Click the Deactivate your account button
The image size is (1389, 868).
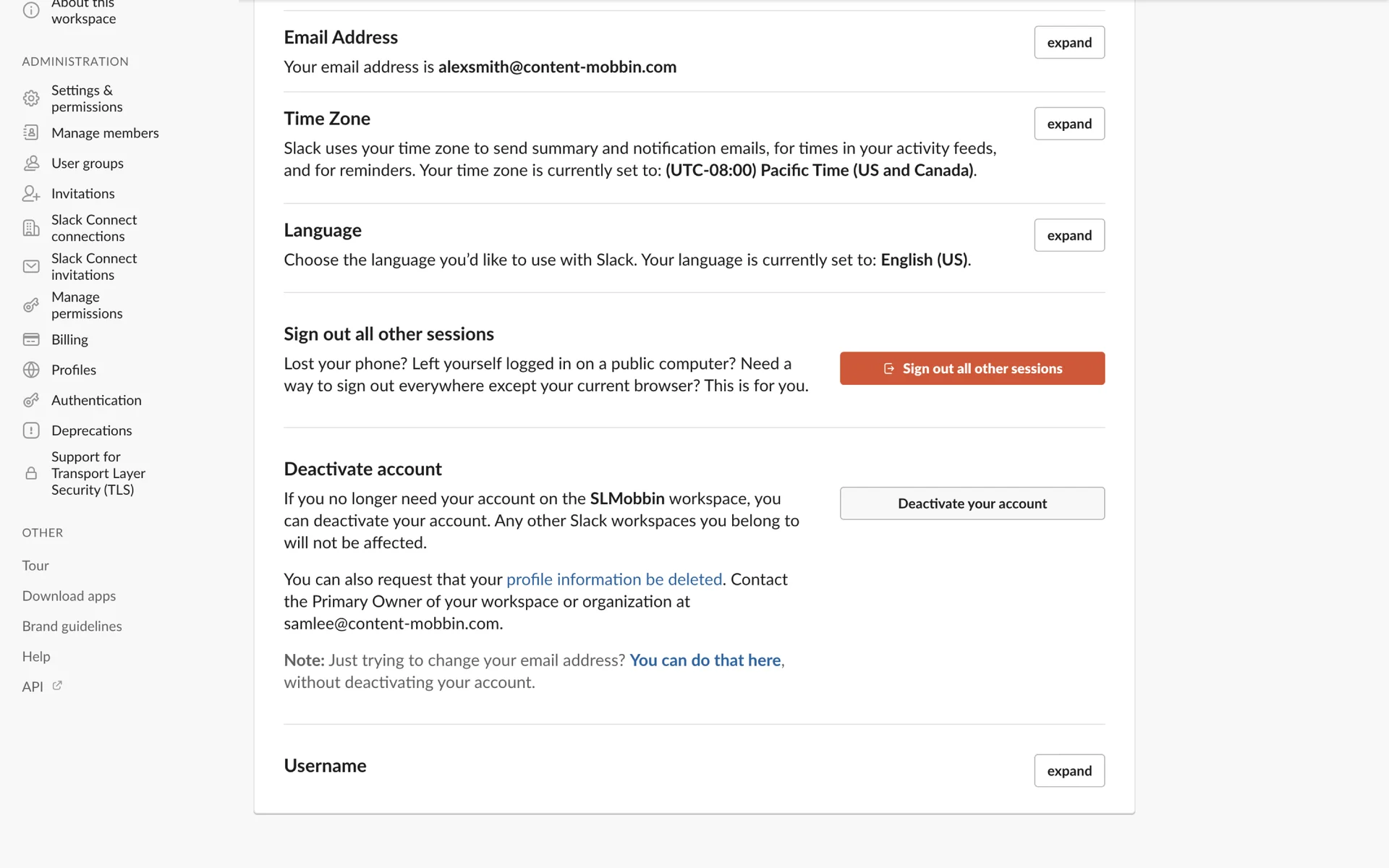pos(972,503)
